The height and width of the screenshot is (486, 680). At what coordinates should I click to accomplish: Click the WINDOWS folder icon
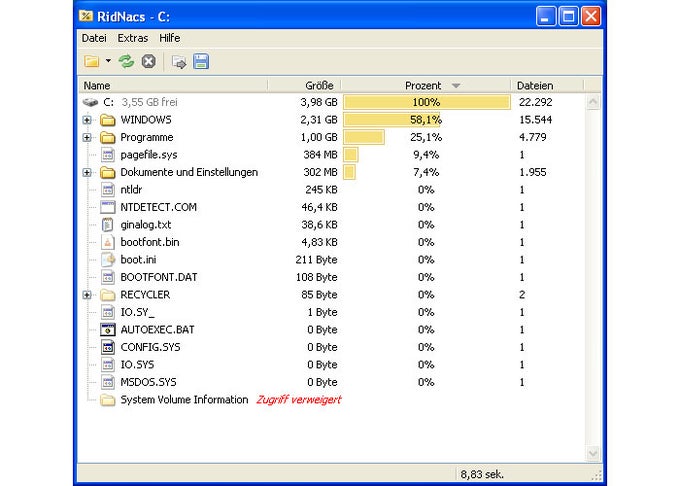(x=108, y=120)
